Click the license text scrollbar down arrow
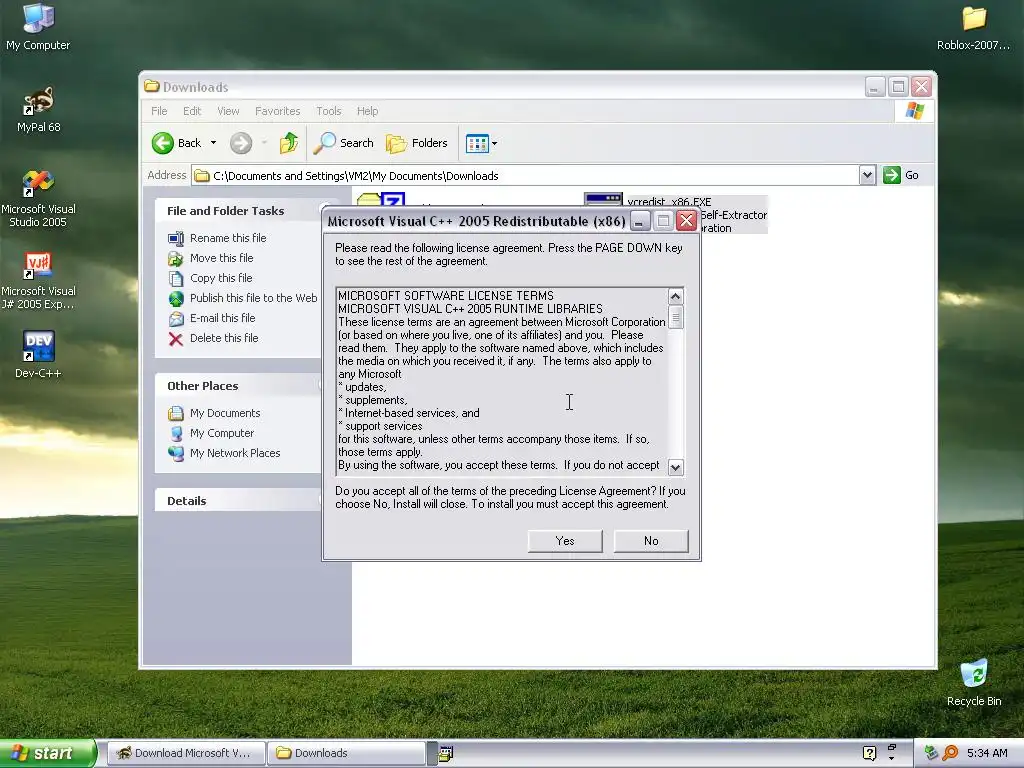This screenshot has width=1024, height=768. (x=676, y=467)
